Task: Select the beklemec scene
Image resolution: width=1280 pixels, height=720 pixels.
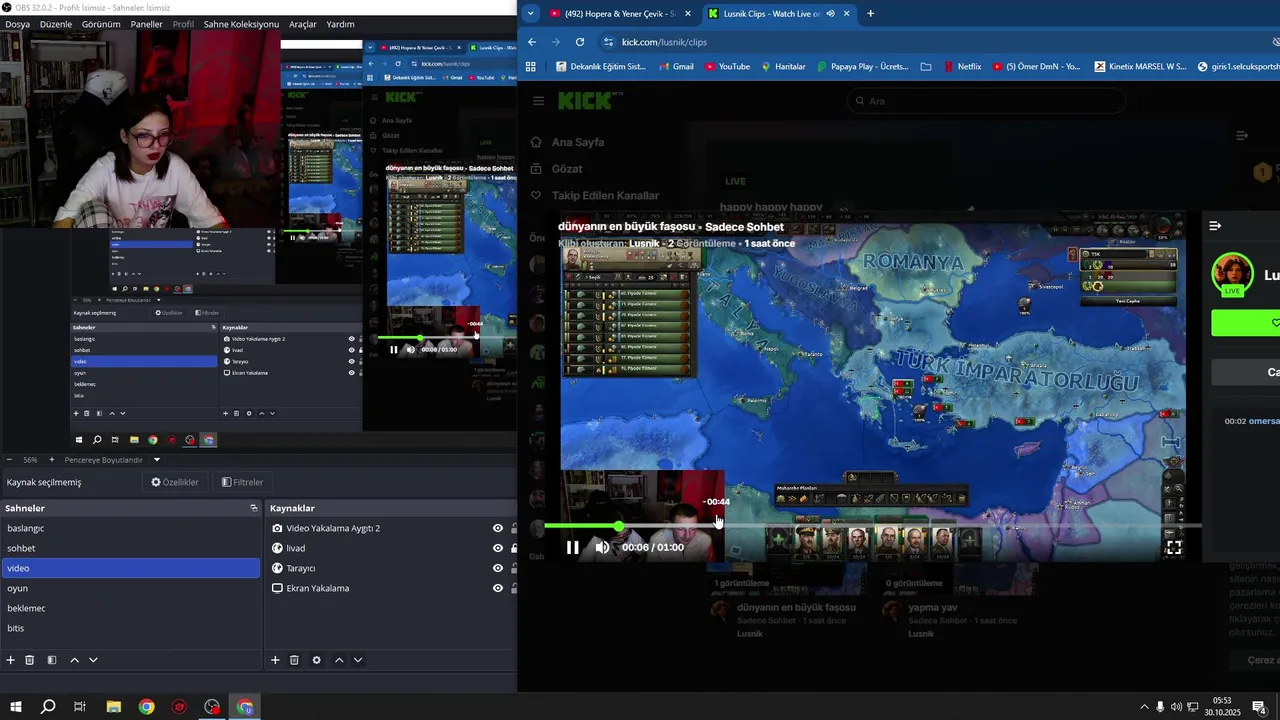Action: 131,608
